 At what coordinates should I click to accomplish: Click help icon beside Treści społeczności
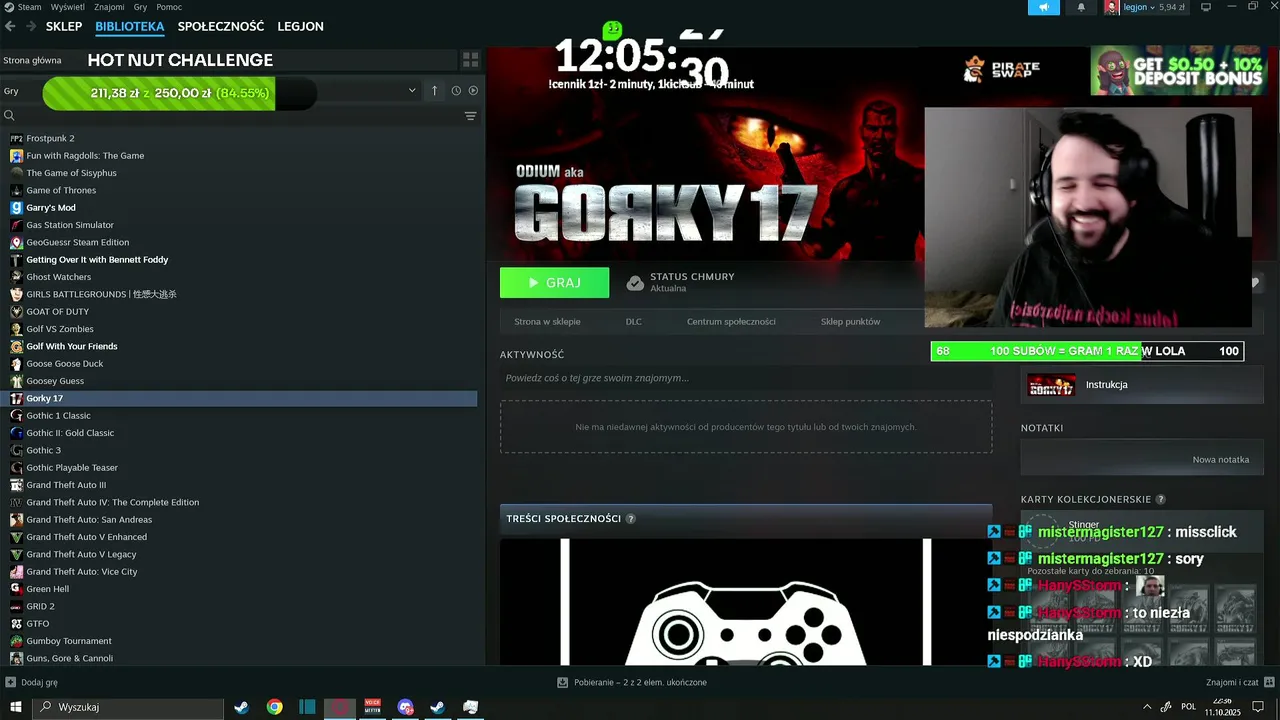(x=630, y=518)
